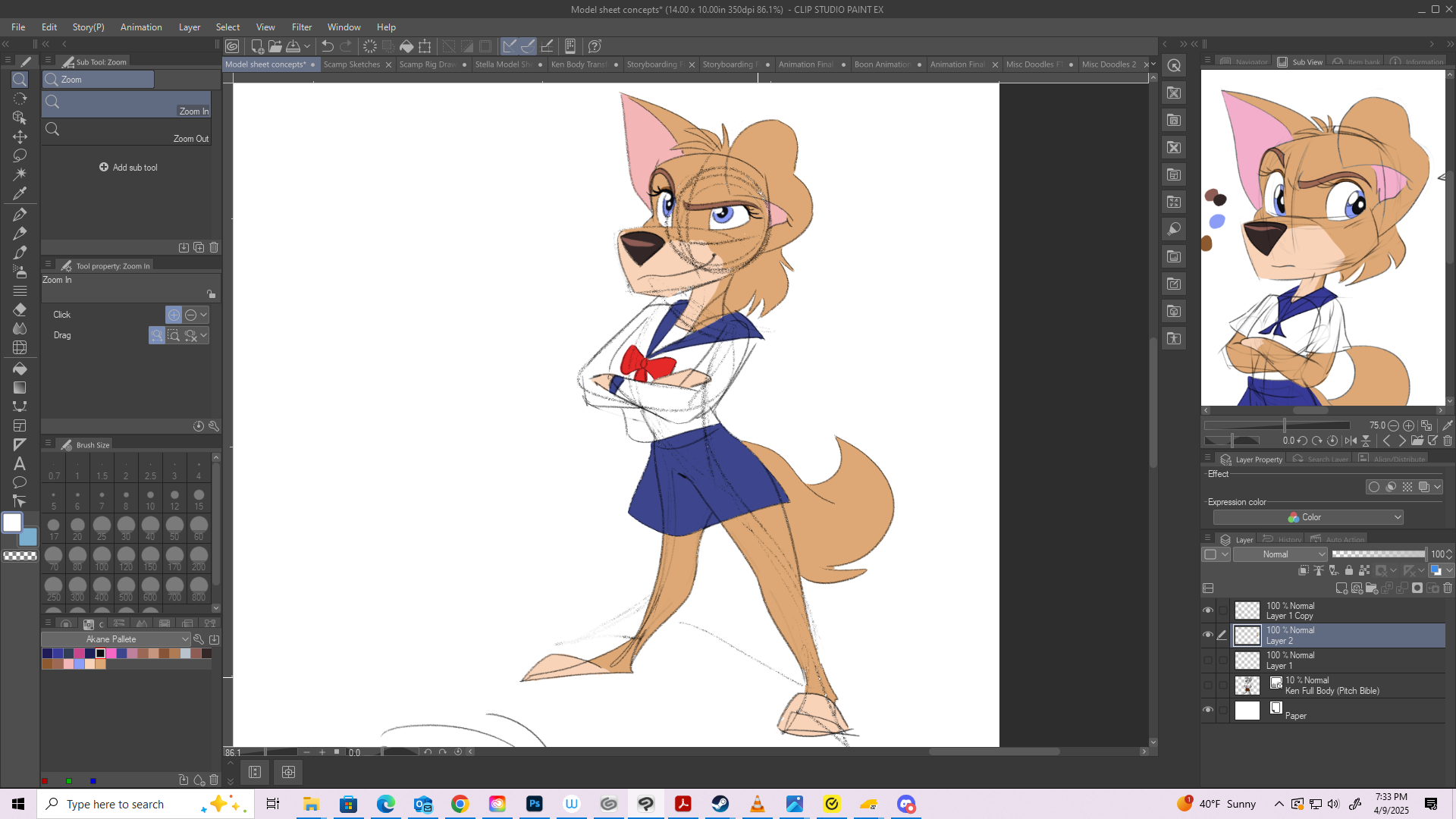
Task: Choose the Zoom Out sub tool
Action: (127, 130)
